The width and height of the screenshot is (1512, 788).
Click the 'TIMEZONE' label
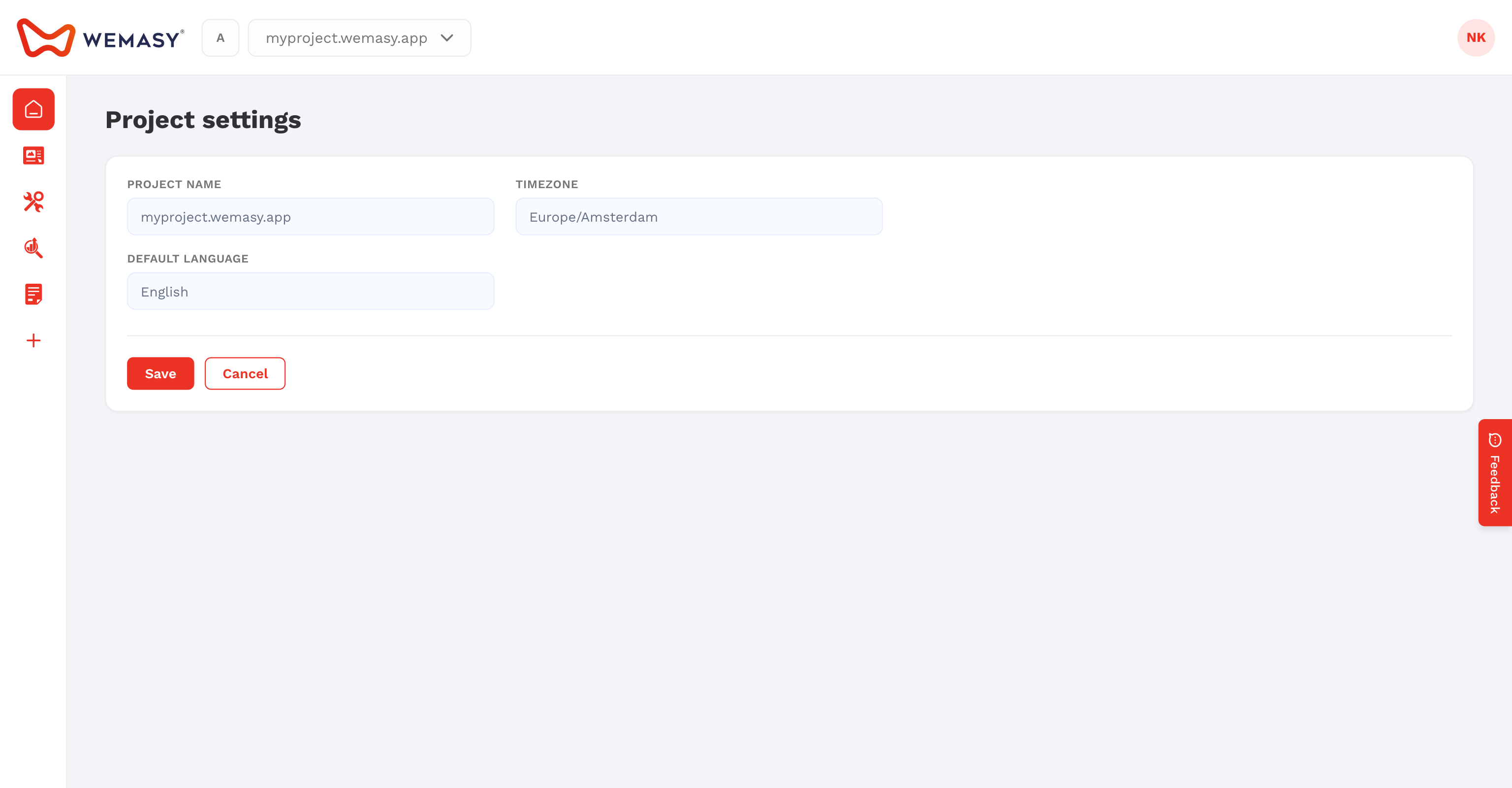point(546,184)
